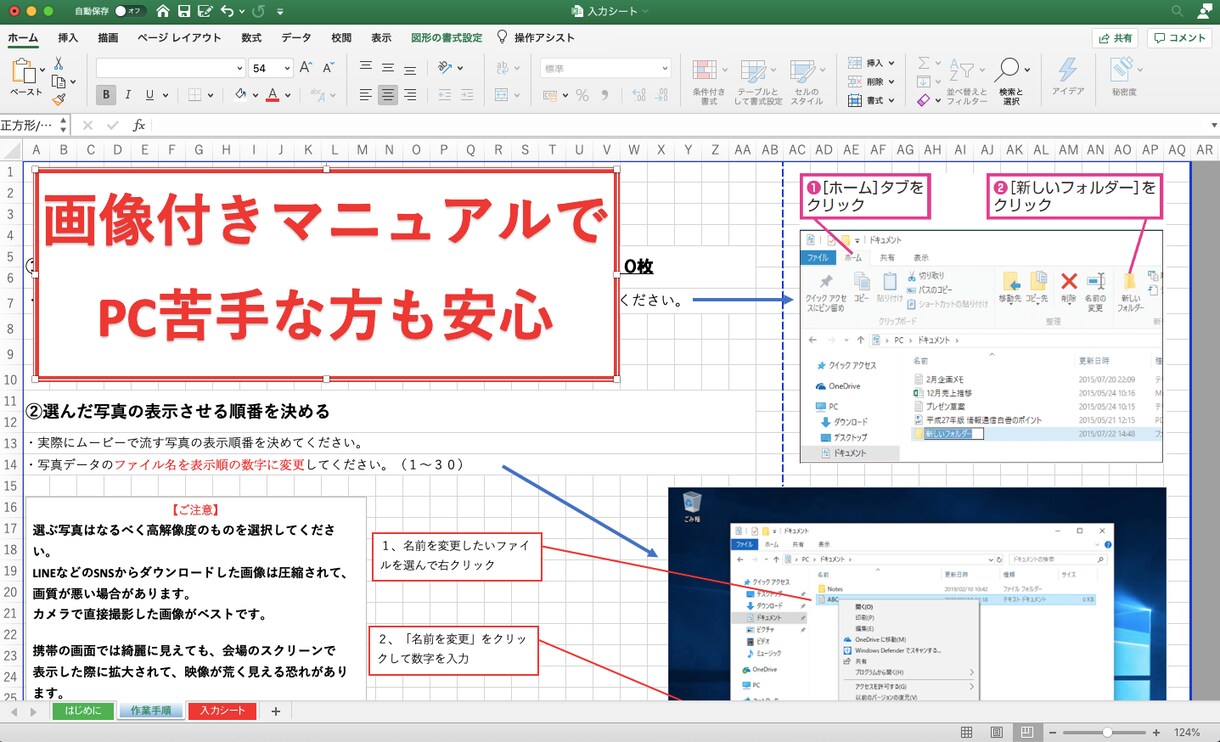
Task: Open Format as Table (テーブルとして書式設定)
Action: point(758,81)
